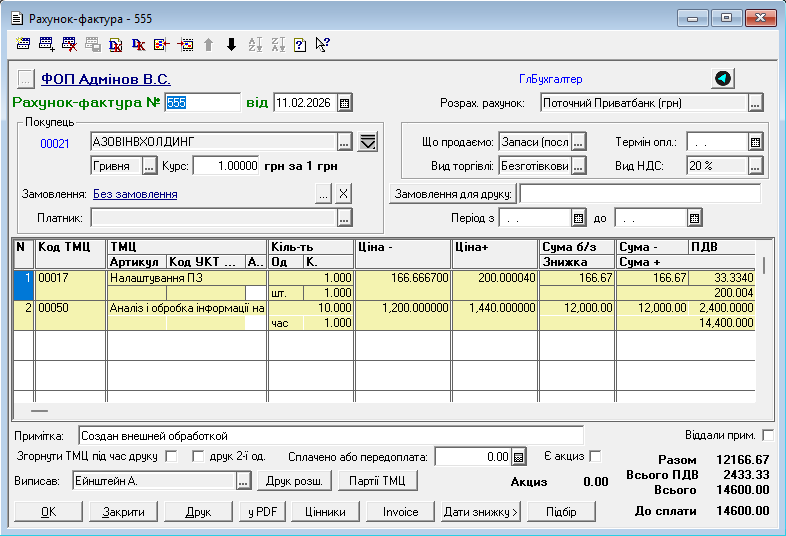The image size is (786, 536).
Task: Click the delete row toolbar icon
Action: click(x=69, y=44)
